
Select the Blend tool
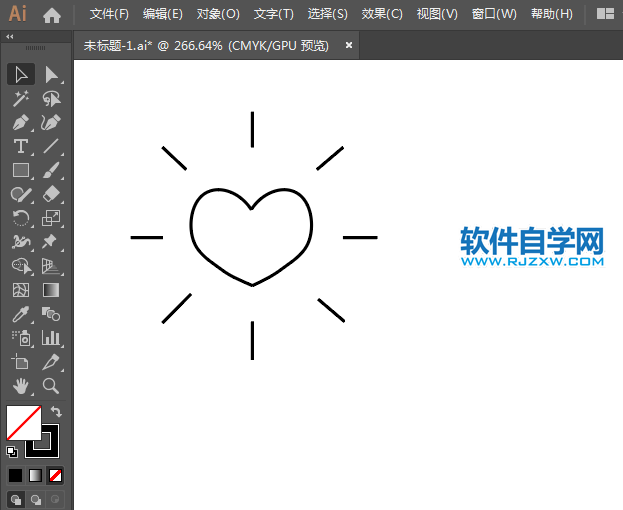pyautogui.click(x=52, y=314)
